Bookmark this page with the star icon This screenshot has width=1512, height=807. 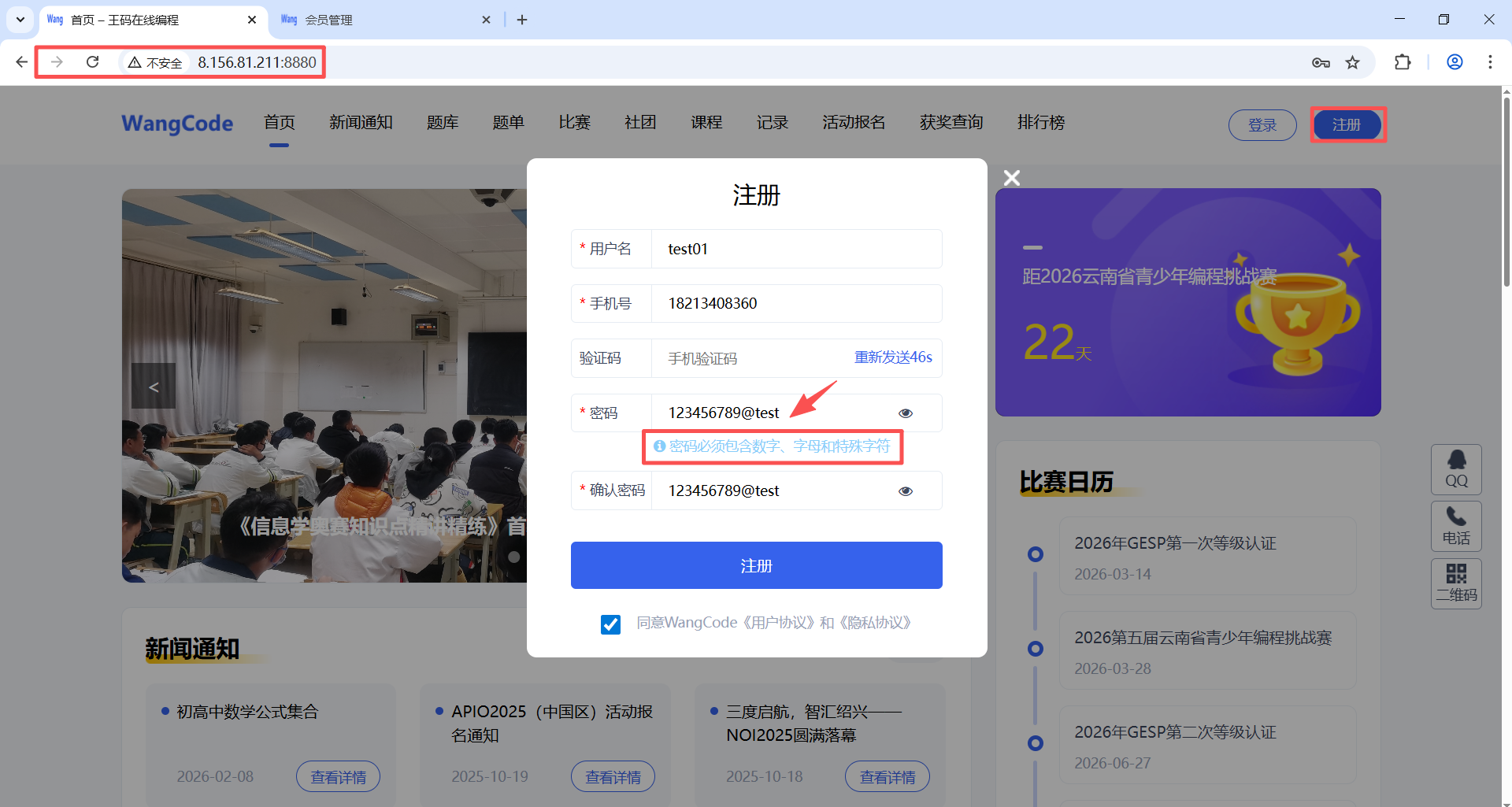(x=1353, y=62)
